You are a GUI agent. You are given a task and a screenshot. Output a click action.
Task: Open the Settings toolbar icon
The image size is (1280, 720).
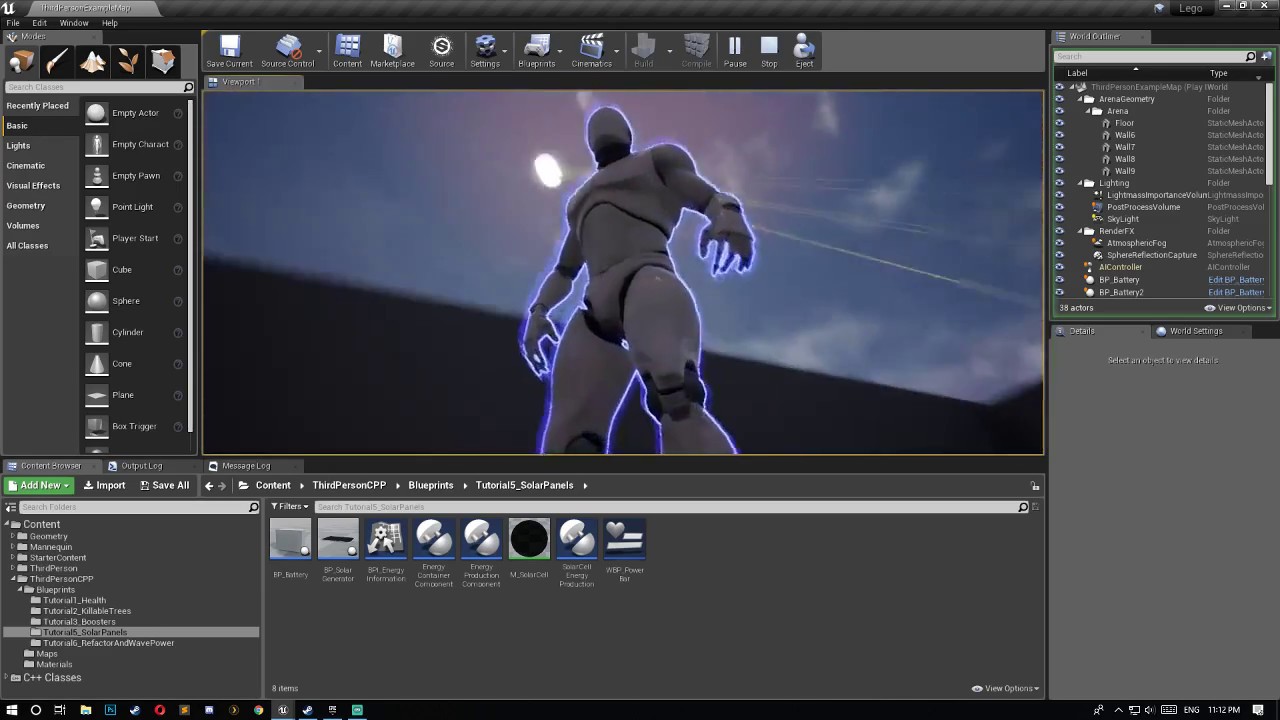[485, 50]
